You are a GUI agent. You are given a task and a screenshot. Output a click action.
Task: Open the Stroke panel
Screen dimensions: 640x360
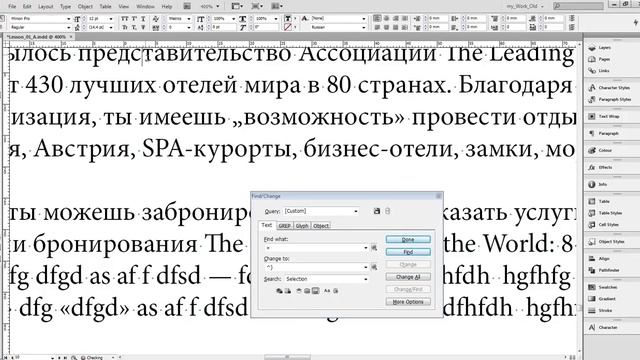[x=600, y=311]
